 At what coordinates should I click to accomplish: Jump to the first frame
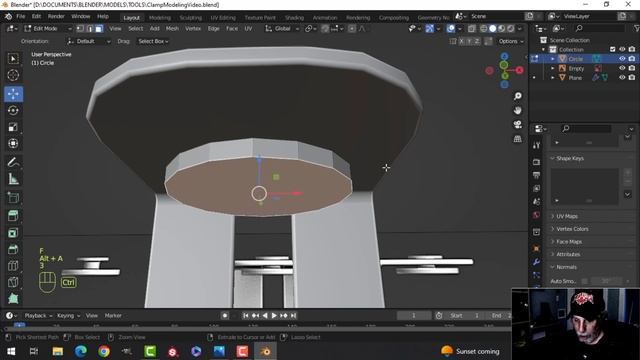[x=245, y=316]
